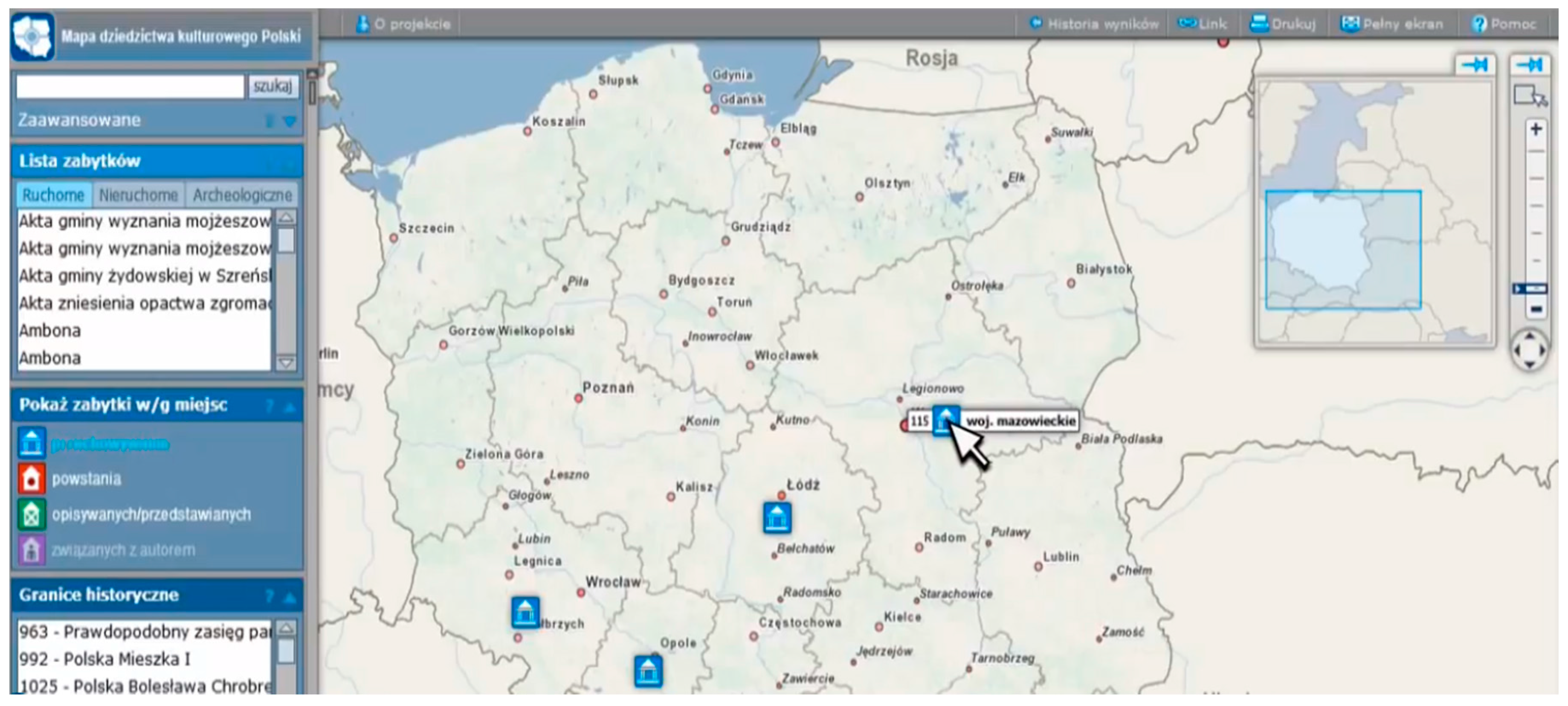
Task: Click the blue museum marker near Łódź
Action: pos(777,518)
